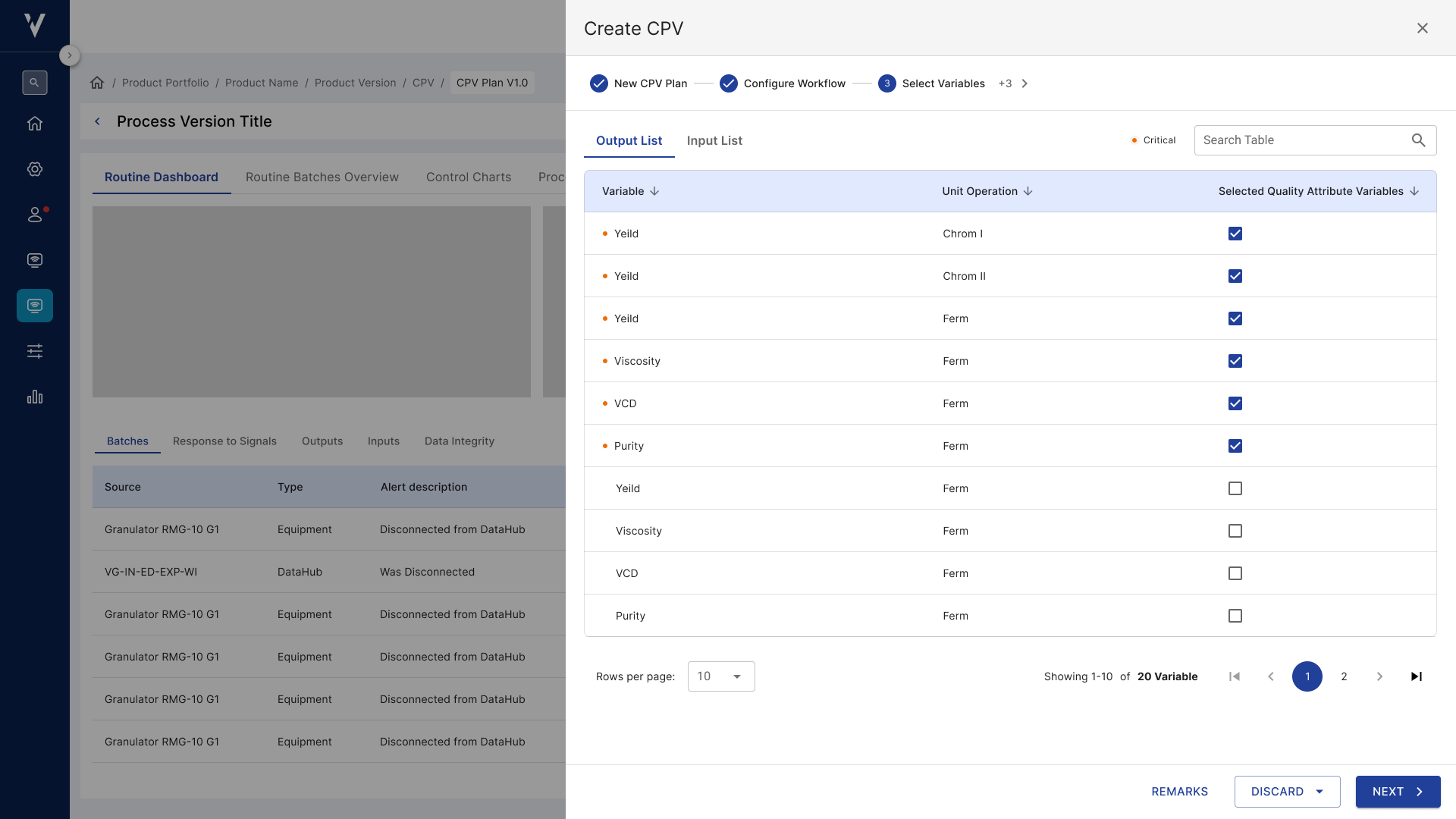
Task: Open the bar chart sidebar icon
Action: click(x=35, y=397)
